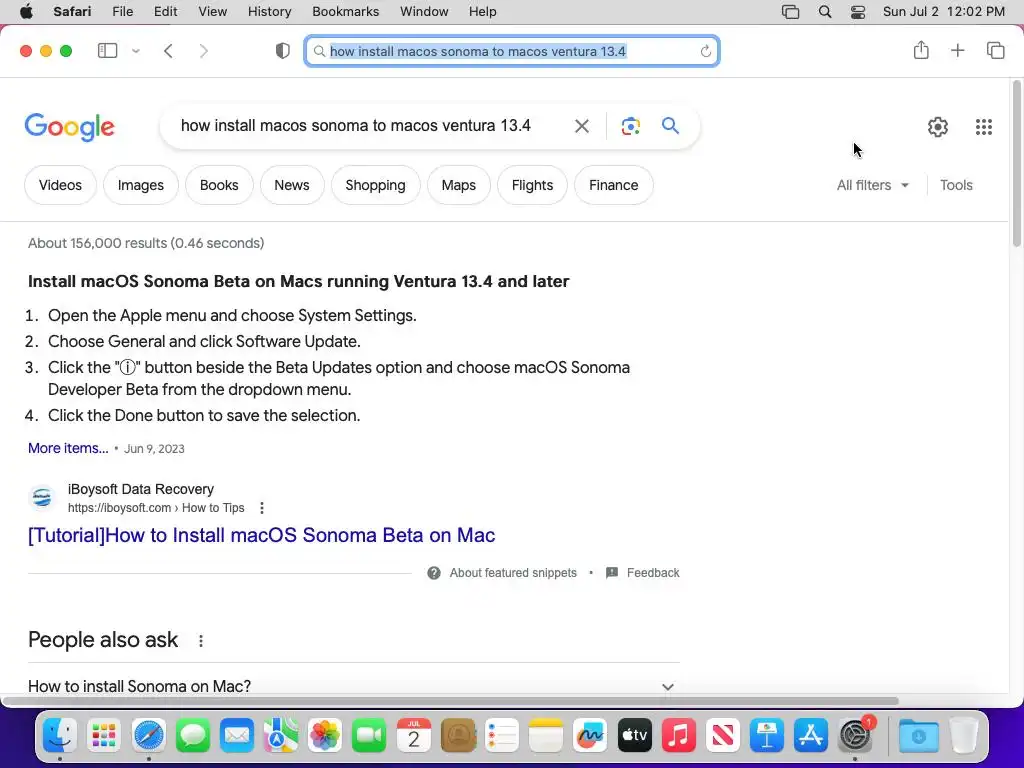Open the History menu
This screenshot has width=1024, height=768.
269,12
